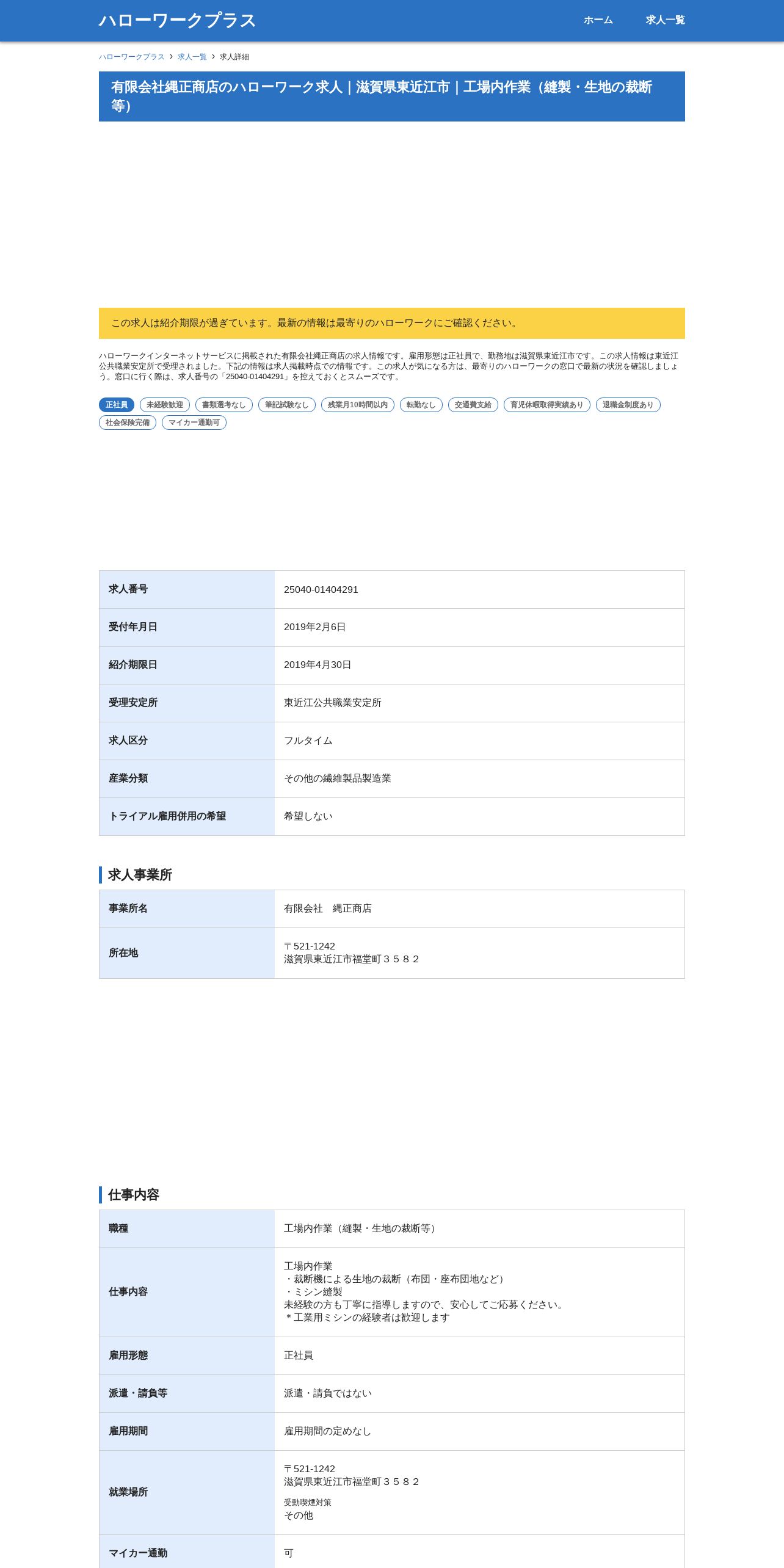Click the 受理安定所 row label

[133, 703]
